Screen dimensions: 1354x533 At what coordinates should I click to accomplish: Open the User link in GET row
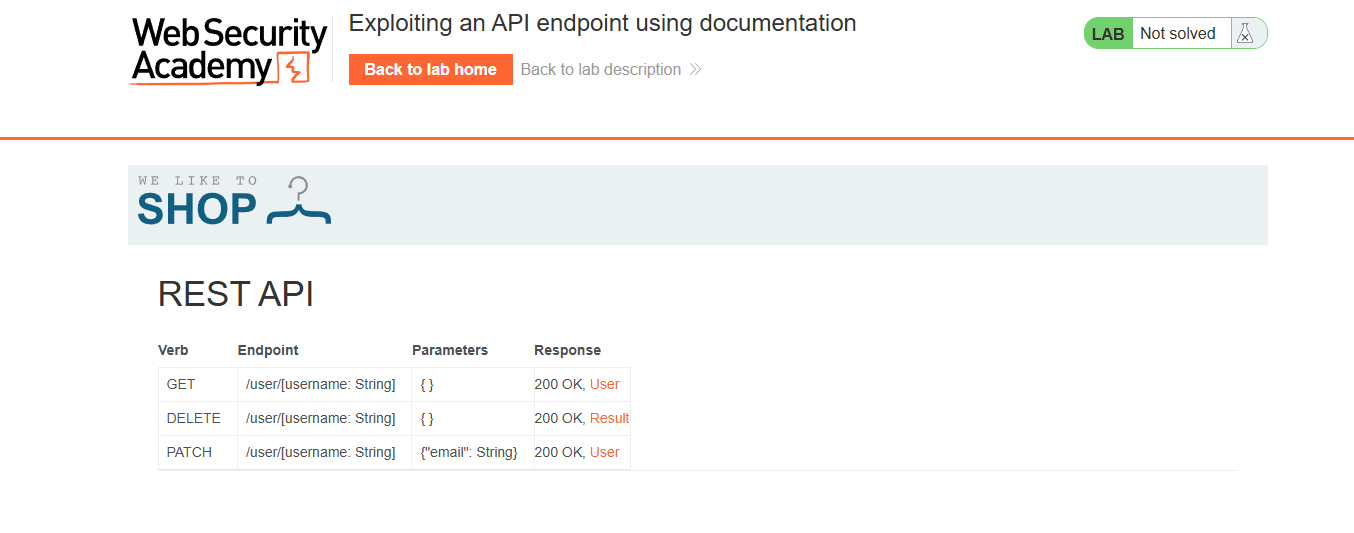click(x=604, y=384)
